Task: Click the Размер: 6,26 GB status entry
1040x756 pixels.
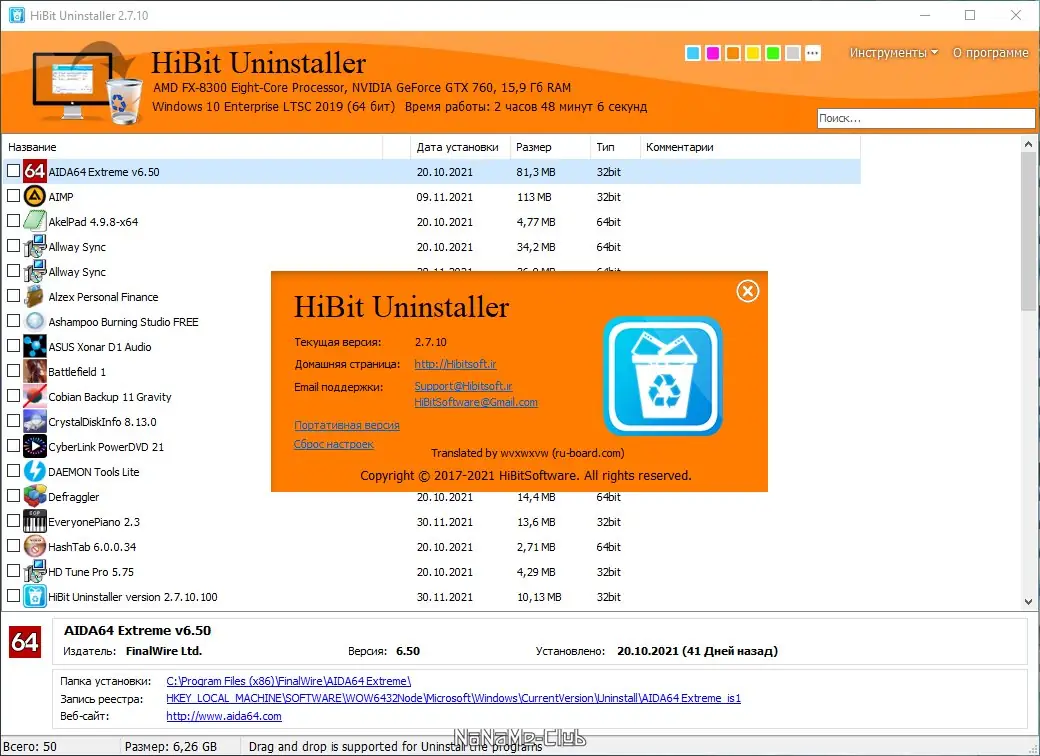Action: pyautogui.click(x=171, y=746)
